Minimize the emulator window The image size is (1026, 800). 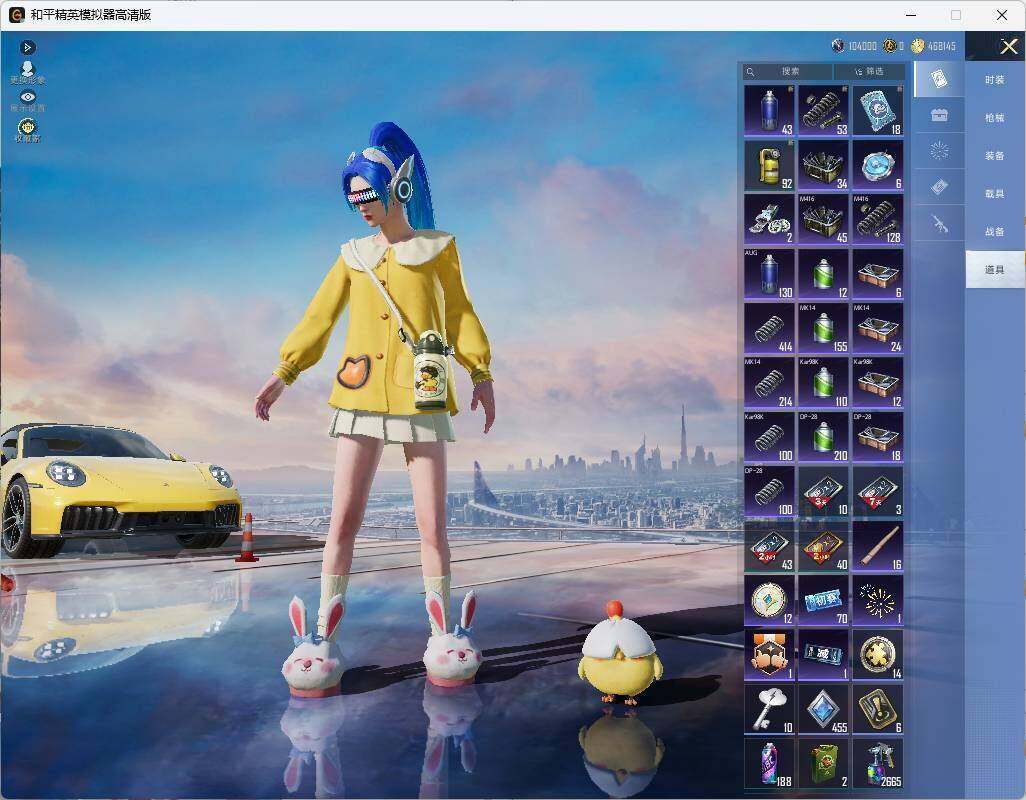[x=911, y=15]
